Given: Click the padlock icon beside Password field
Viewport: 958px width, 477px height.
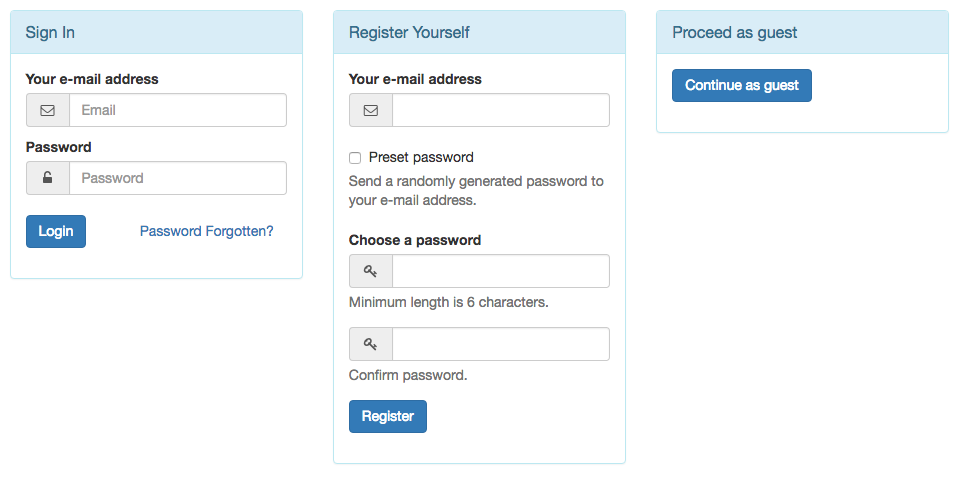Looking at the screenshot, I should 48,178.
